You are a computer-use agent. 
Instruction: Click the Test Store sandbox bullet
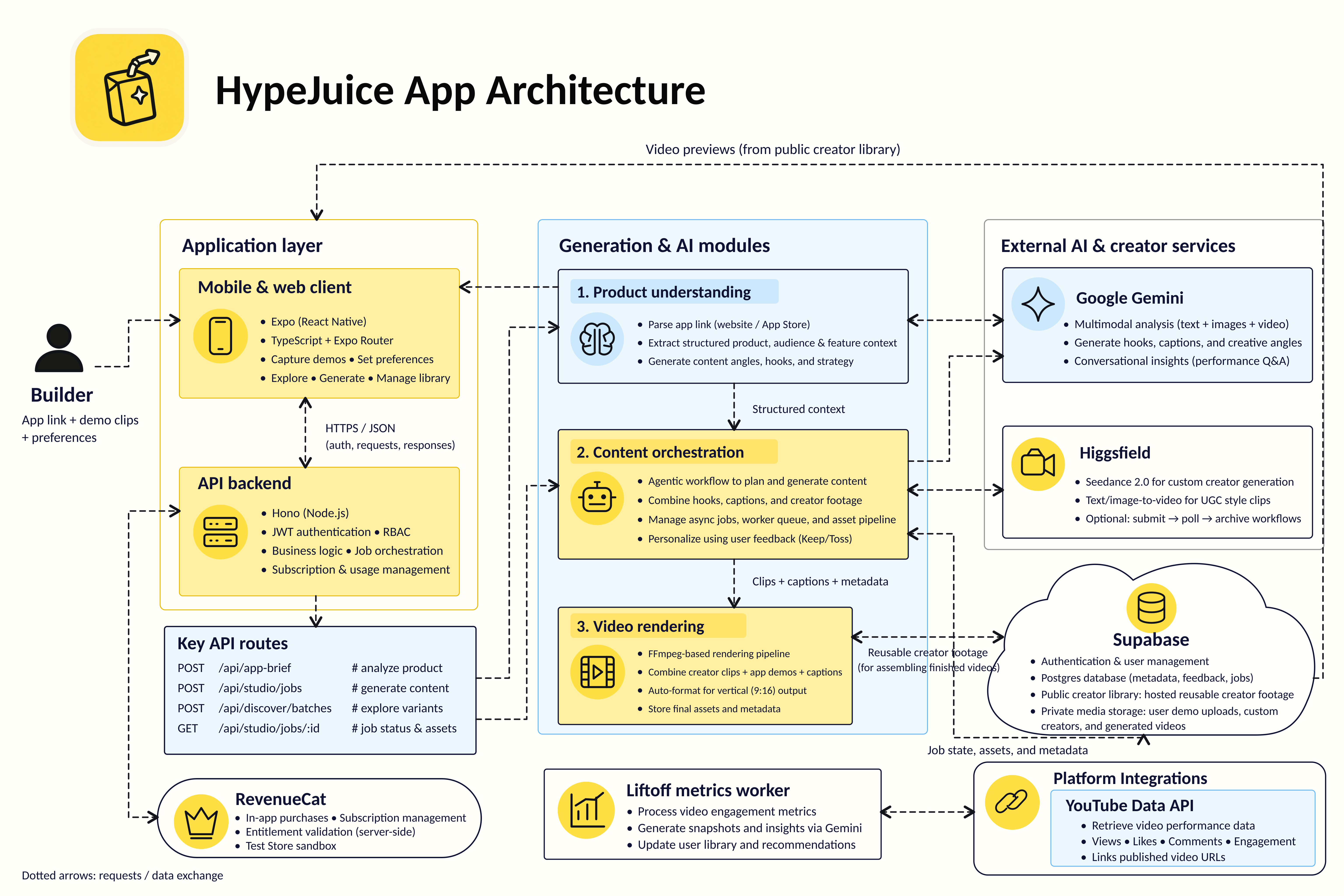coord(286,846)
